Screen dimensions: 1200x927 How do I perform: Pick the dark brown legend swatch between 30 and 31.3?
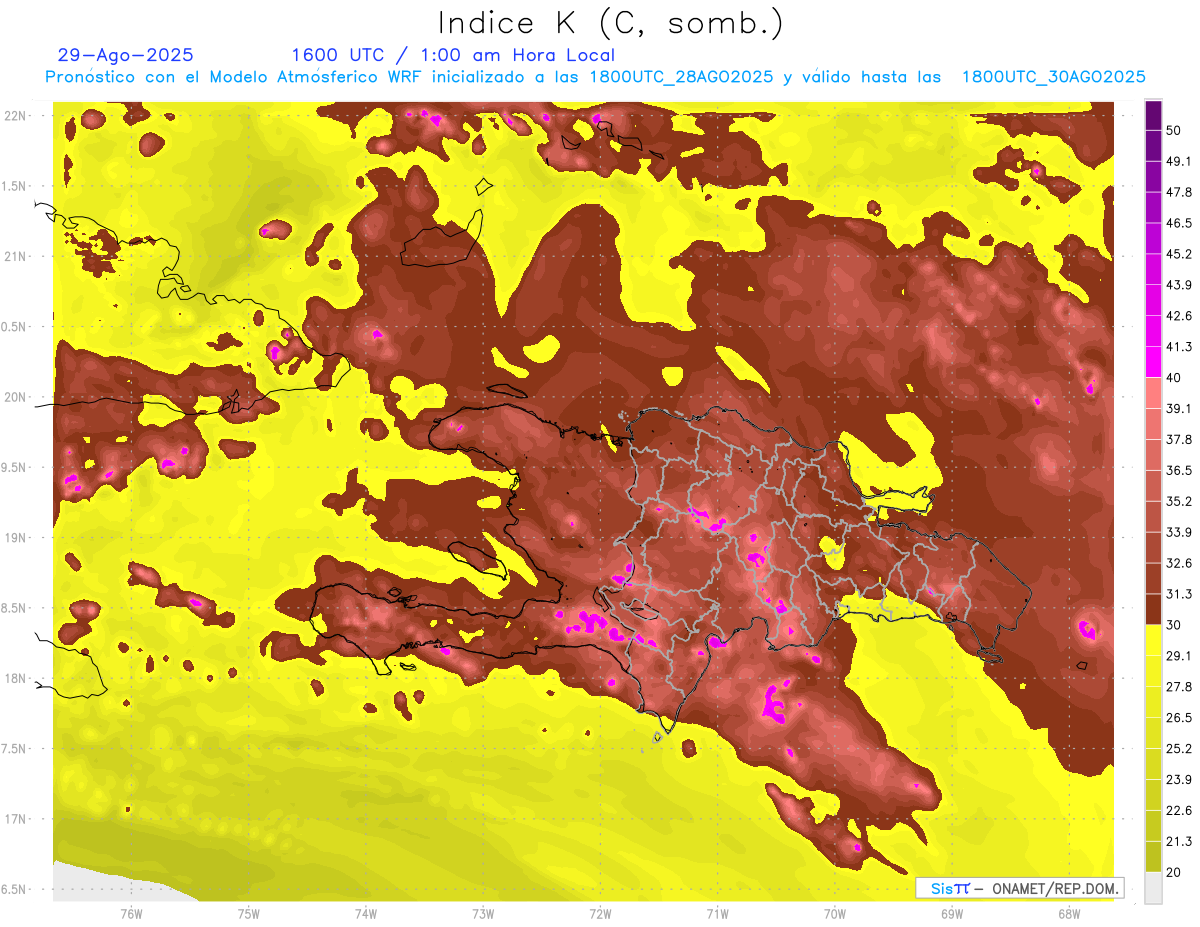click(x=1153, y=609)
